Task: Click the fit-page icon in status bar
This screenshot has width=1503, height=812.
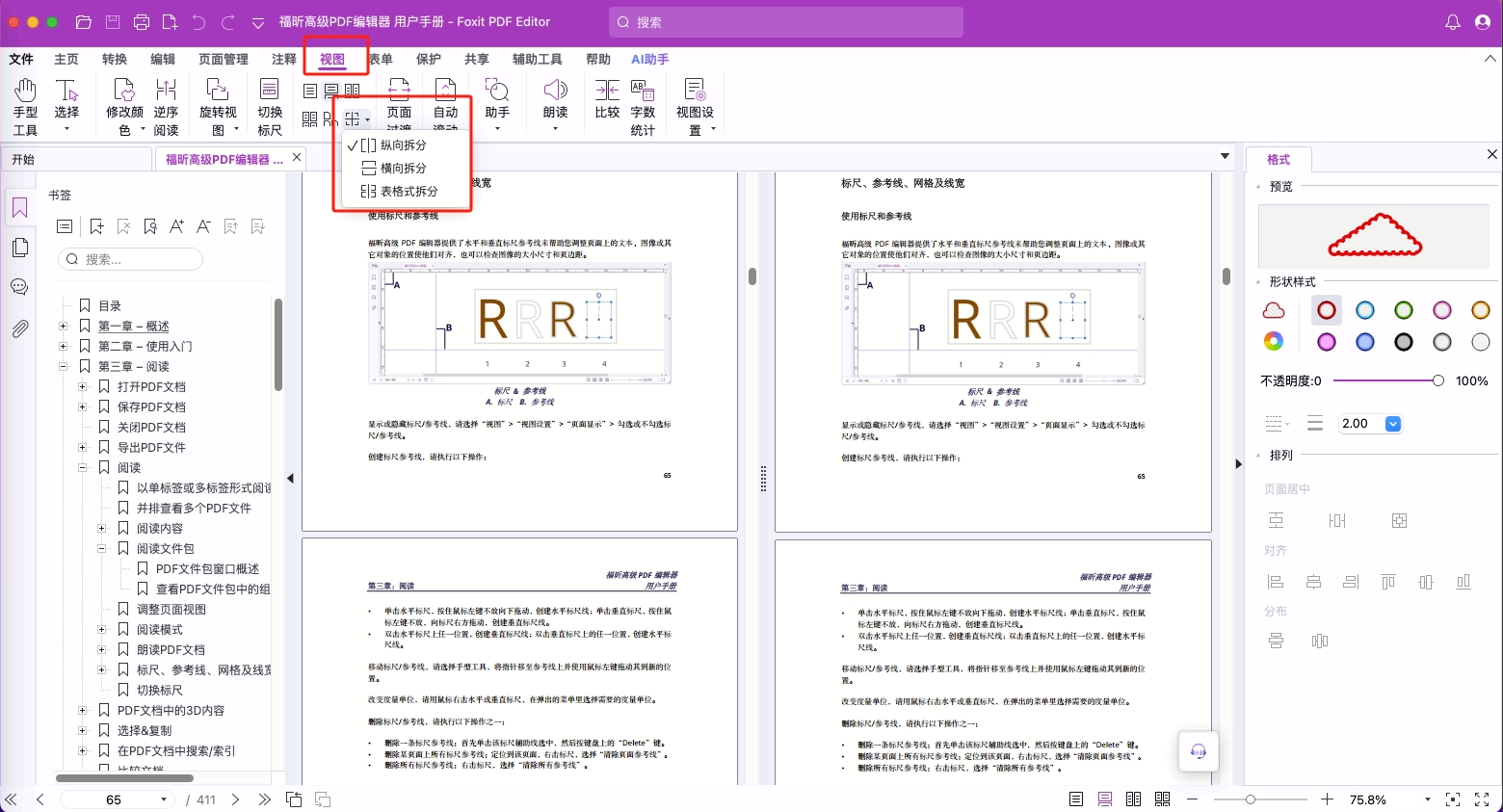Action: coord(1453,799)
